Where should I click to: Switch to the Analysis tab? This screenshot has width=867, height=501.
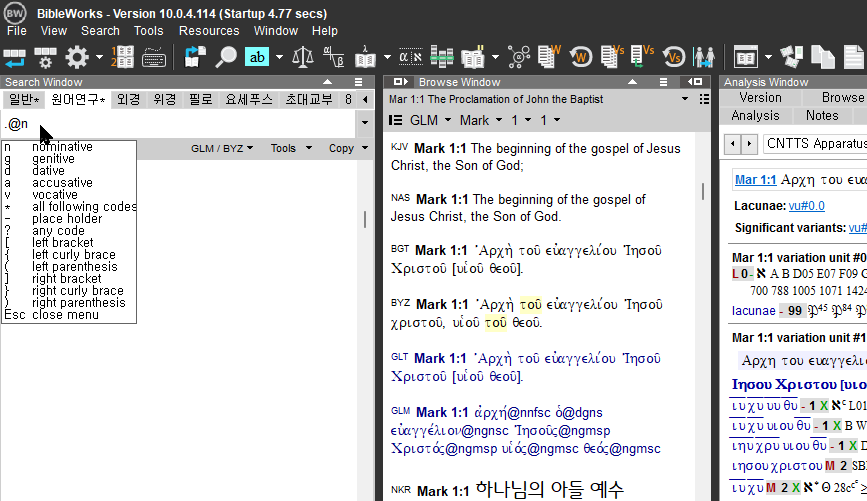click(755, 116)
